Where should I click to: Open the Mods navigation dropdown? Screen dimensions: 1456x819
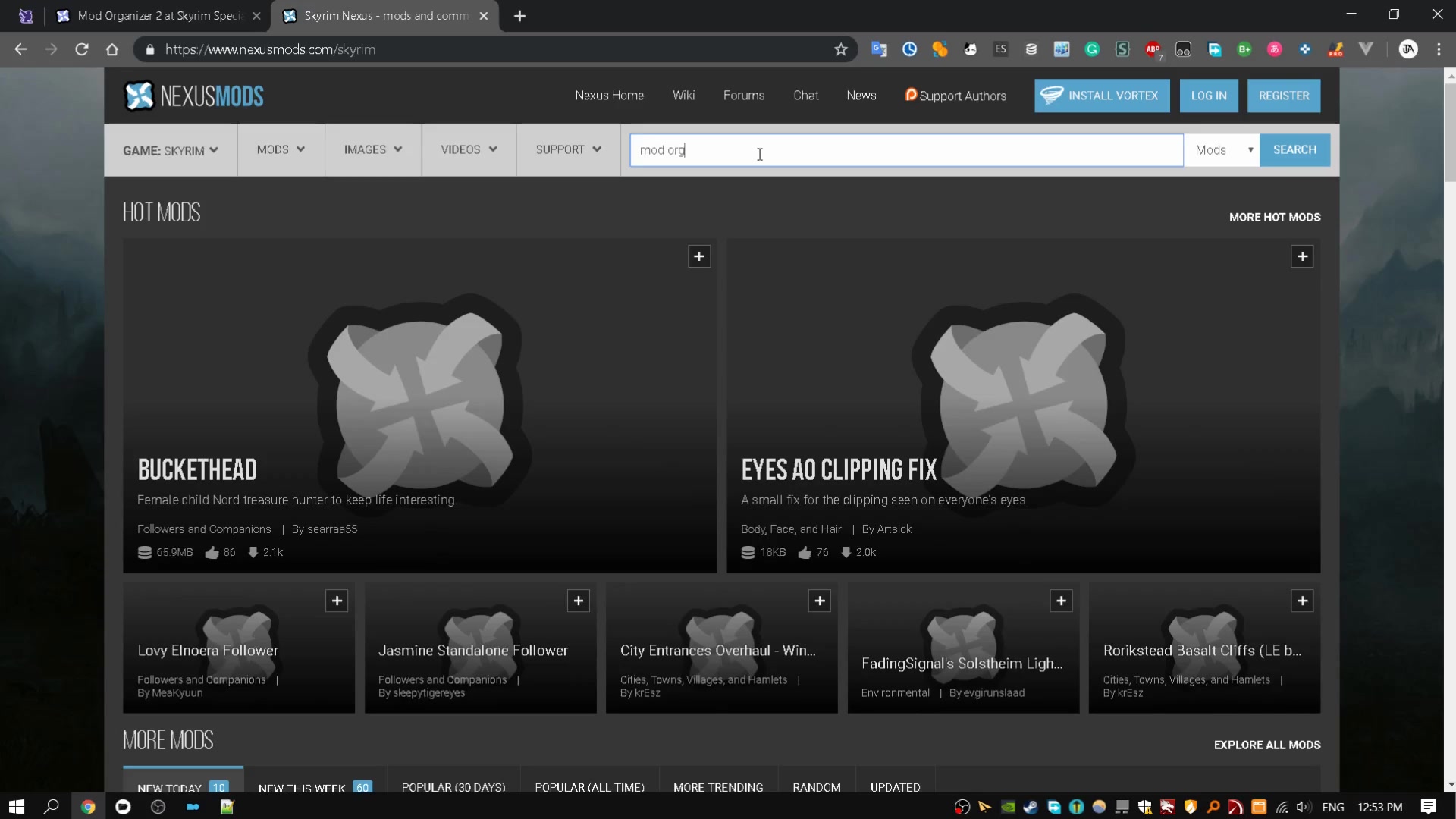coord(281,149)
